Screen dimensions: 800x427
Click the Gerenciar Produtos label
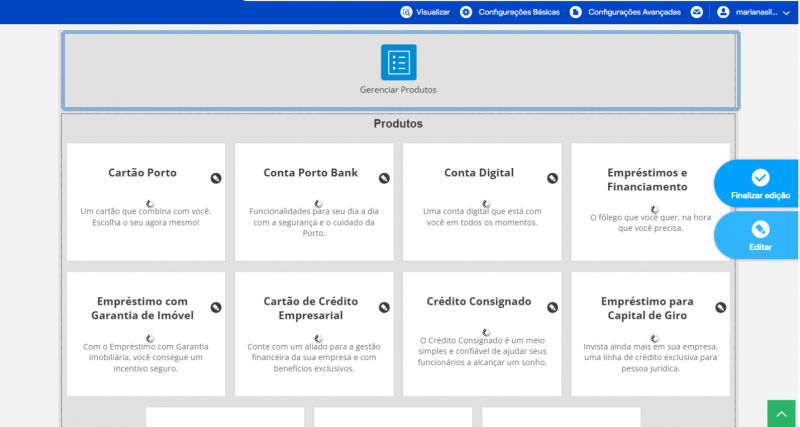coord(398,90)
